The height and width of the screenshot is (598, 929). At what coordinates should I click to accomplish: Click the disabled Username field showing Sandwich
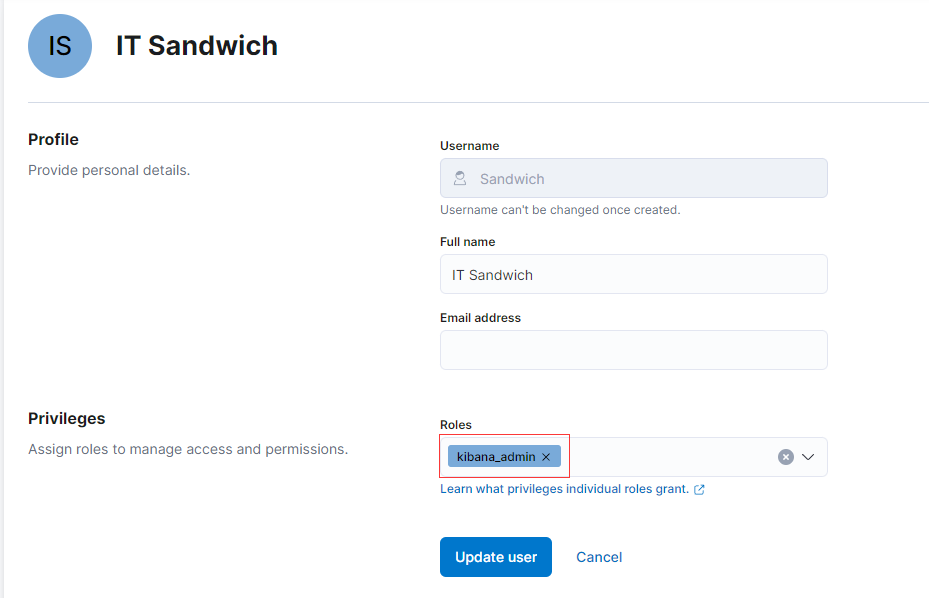(633, 178)
